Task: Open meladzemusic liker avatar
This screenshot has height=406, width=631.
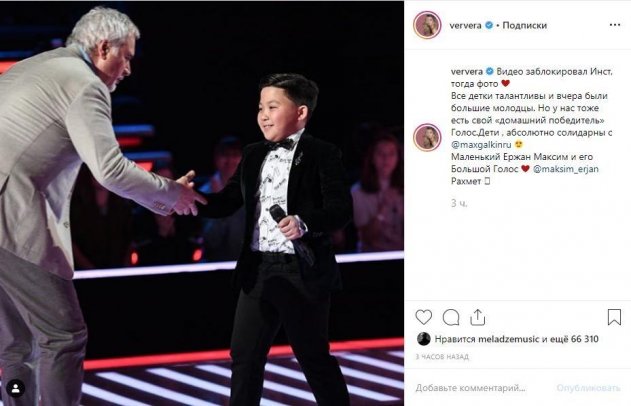Action: coord(423,339)
